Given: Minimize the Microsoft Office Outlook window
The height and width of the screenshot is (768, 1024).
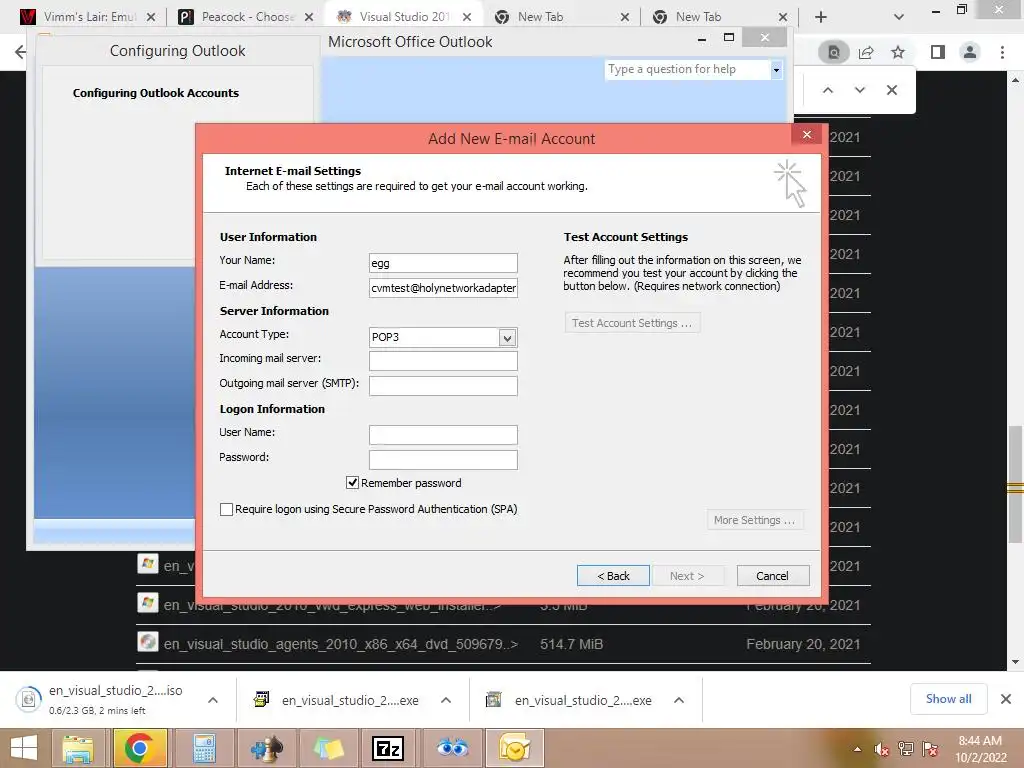Looking at the screenshot, I should [x=702, y=39].
